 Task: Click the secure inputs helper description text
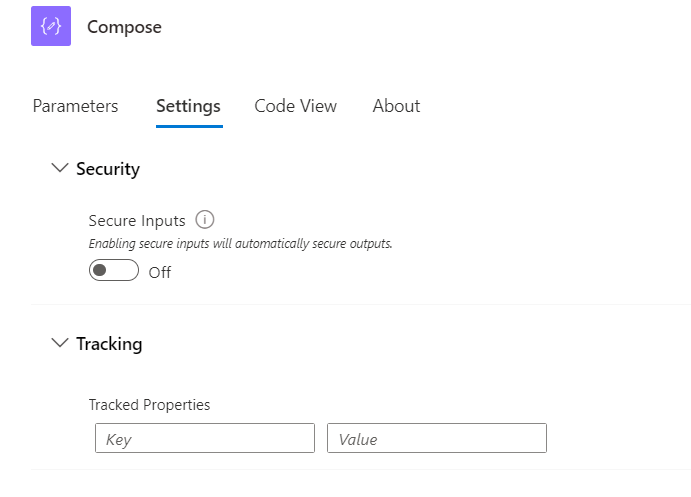click(x=240, y=243)
